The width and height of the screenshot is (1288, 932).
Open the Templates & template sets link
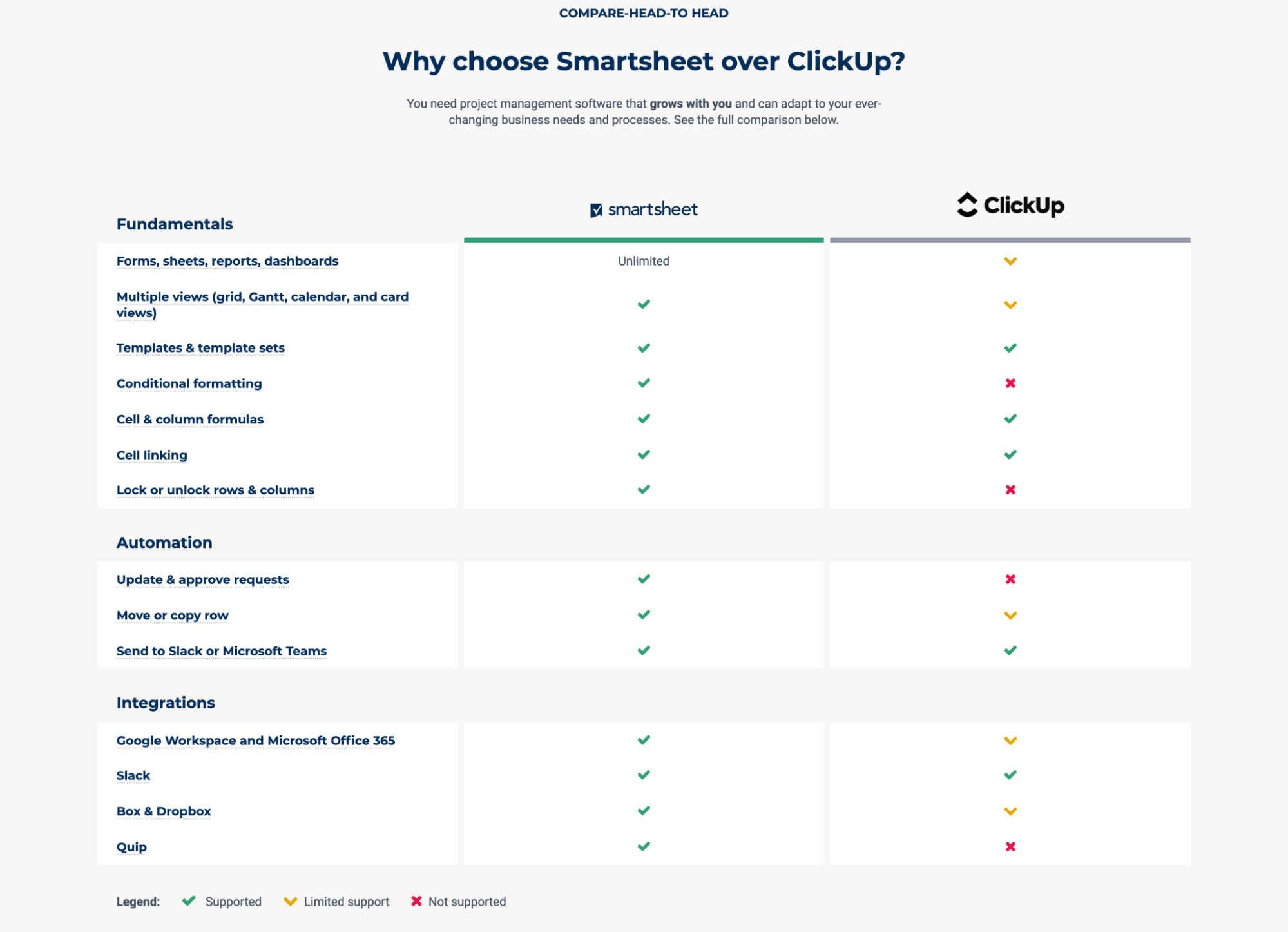coord(200,348)
